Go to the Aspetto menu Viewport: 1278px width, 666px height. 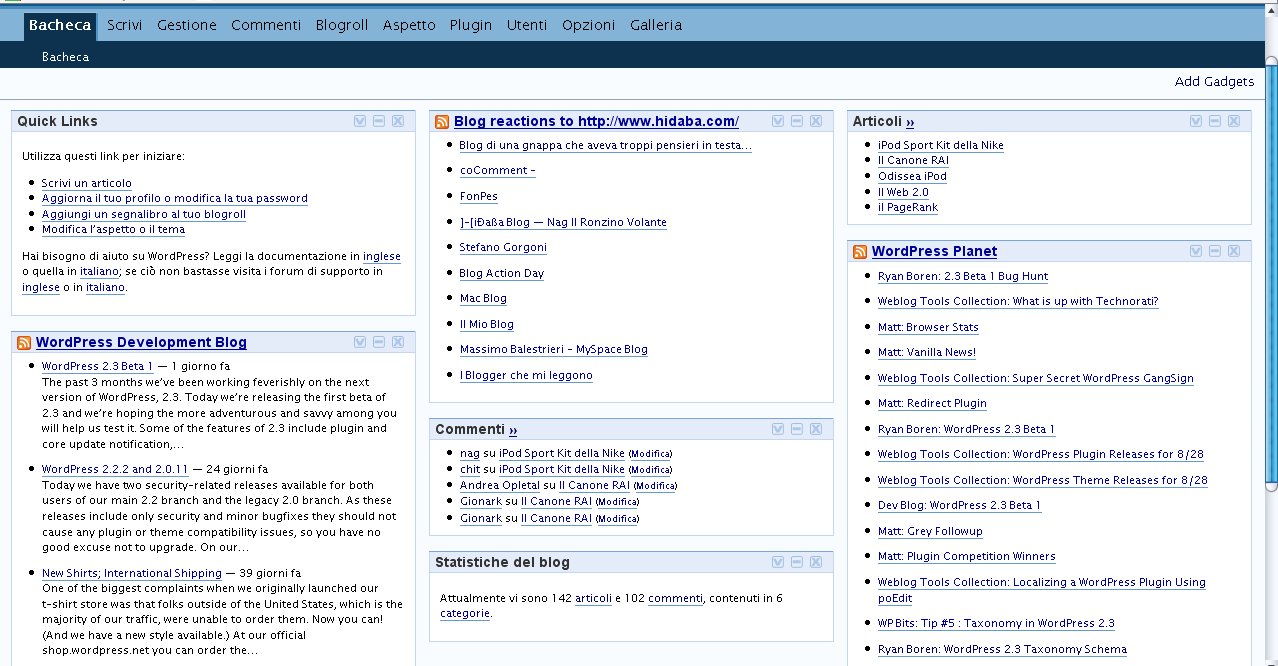409,25
